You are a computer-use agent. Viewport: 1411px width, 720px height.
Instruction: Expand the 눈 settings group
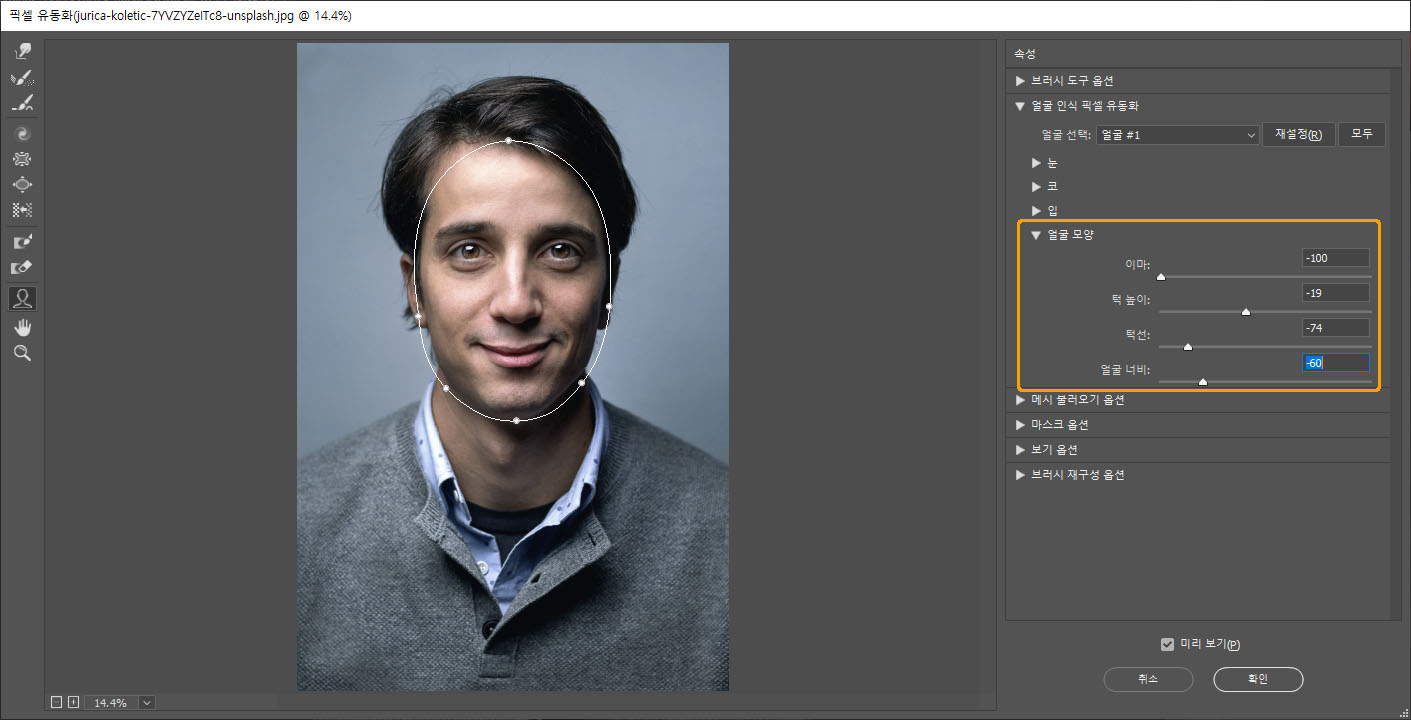1036,163
